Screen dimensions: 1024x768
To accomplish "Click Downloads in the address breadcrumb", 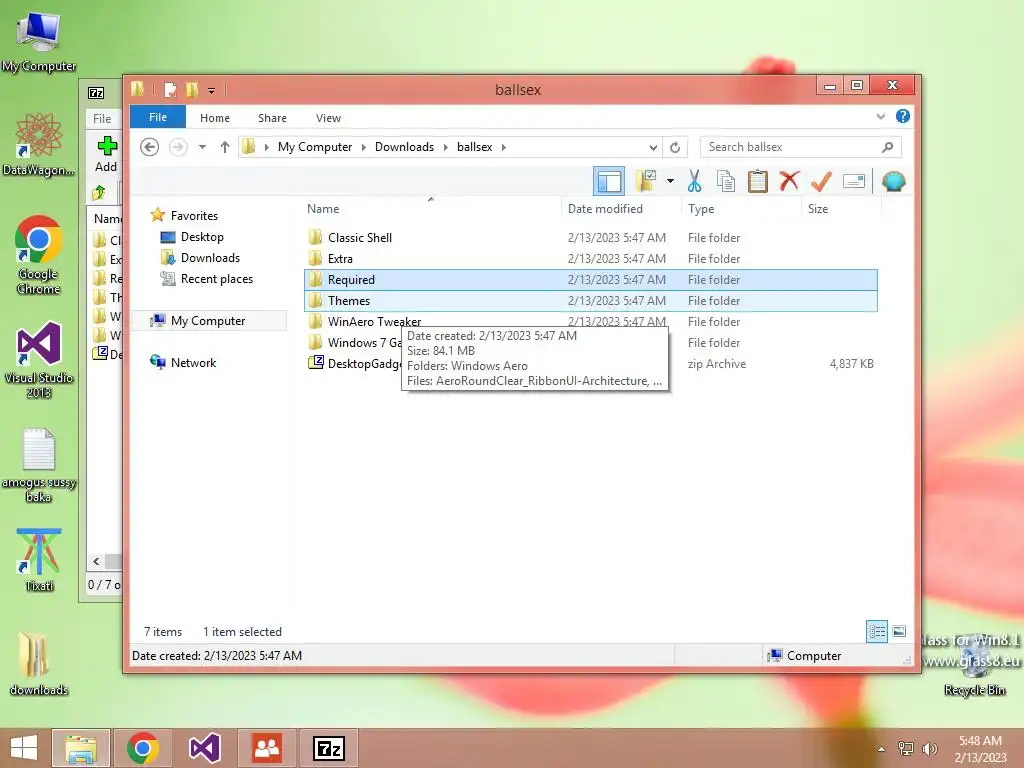I will coord(404,147).
